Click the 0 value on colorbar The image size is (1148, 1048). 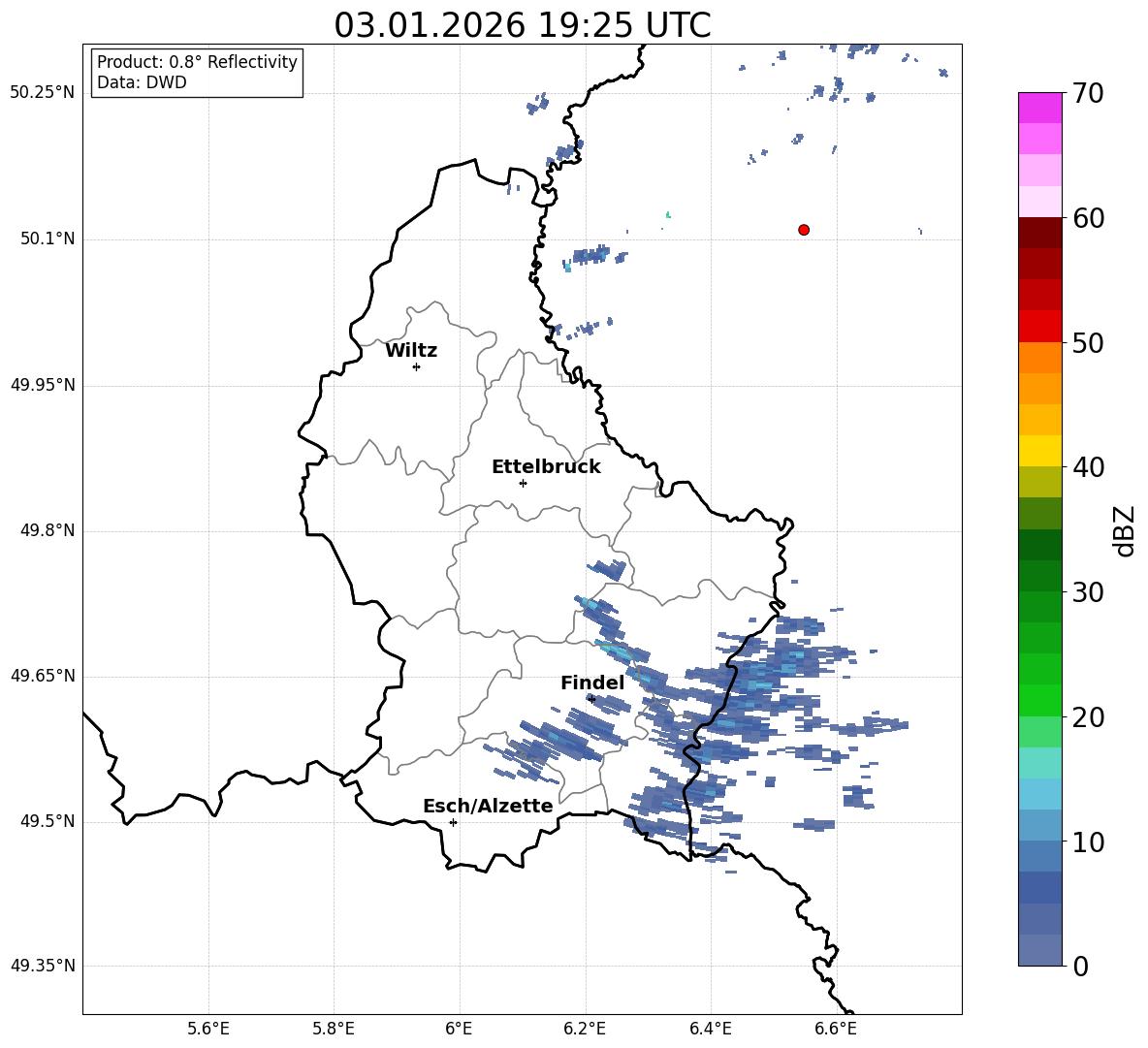pyautogui.click(x=1080, y=966)
